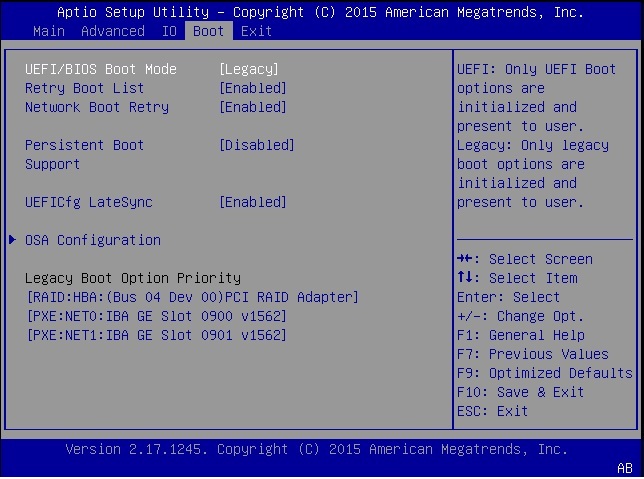Viewport: 644px width, 479px height.
Task: Click the AB indicator in bottom corner
Action: click(625, 468)
